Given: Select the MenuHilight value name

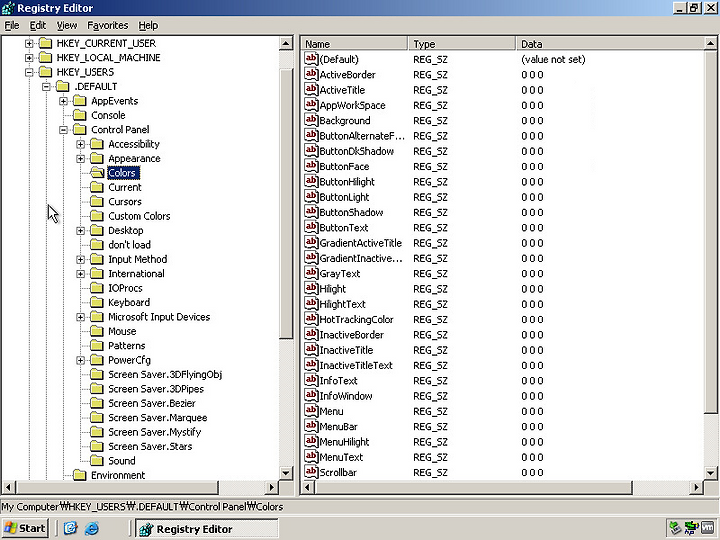Looking at the screenshot, I should [x=344, y=442].
